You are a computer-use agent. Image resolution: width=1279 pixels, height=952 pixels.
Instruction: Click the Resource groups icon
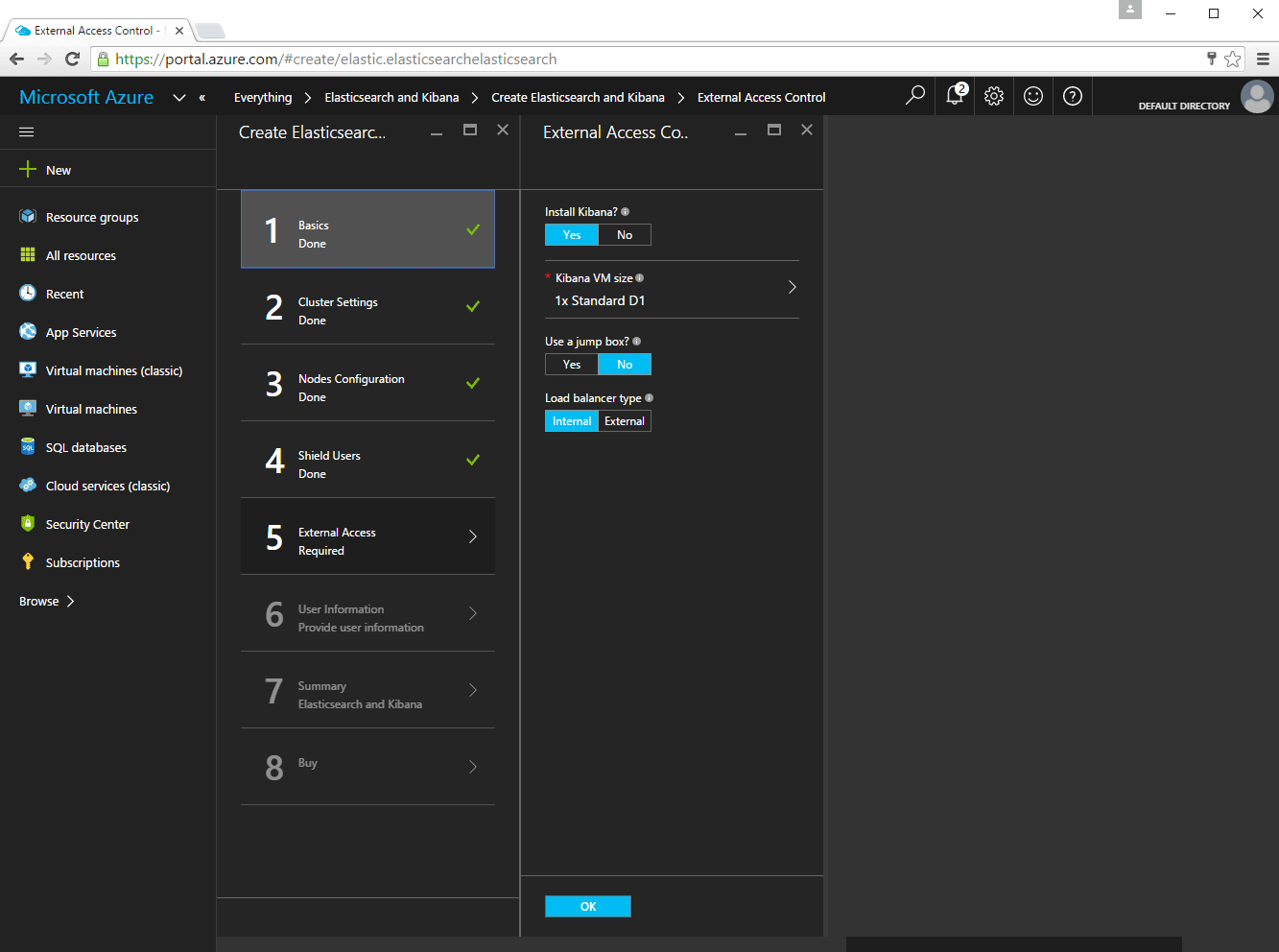(28, 217)
